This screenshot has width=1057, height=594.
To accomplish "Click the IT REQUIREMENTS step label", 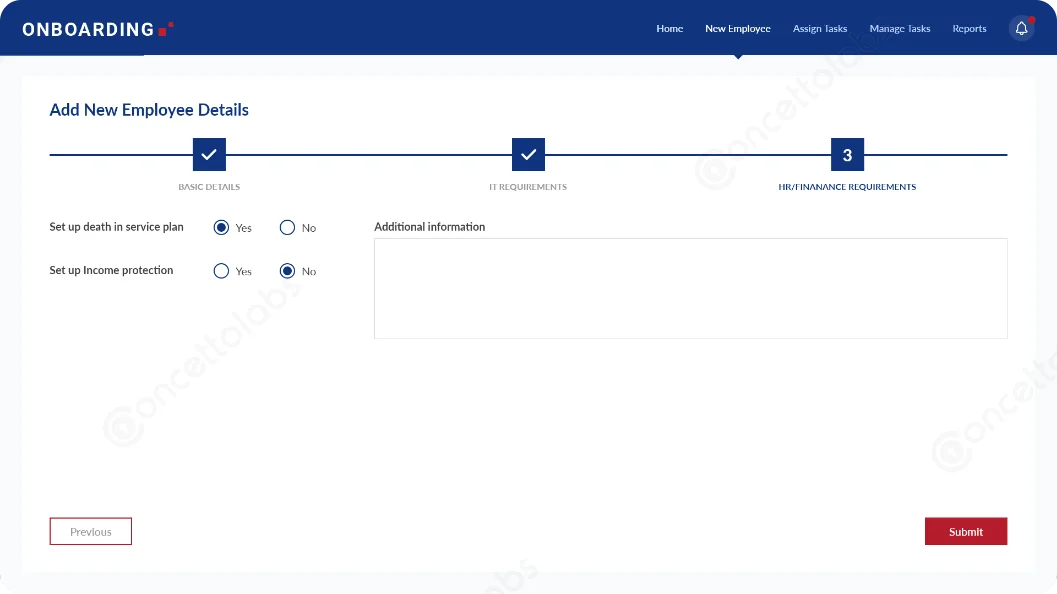I will [x=528, y=187].
